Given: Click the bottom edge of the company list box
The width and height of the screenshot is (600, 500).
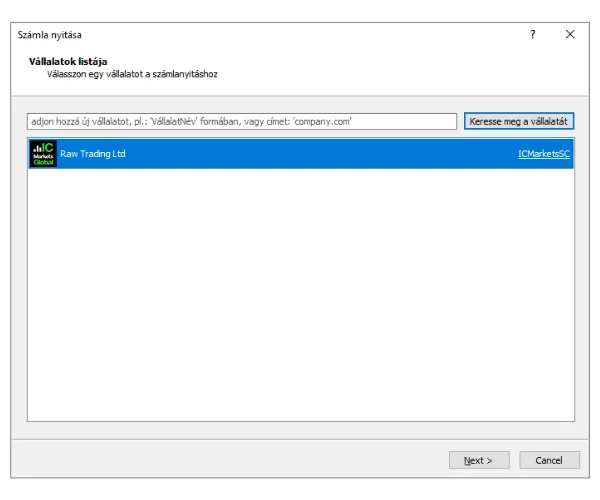Looking at the screenshot, I should point(300,420).
